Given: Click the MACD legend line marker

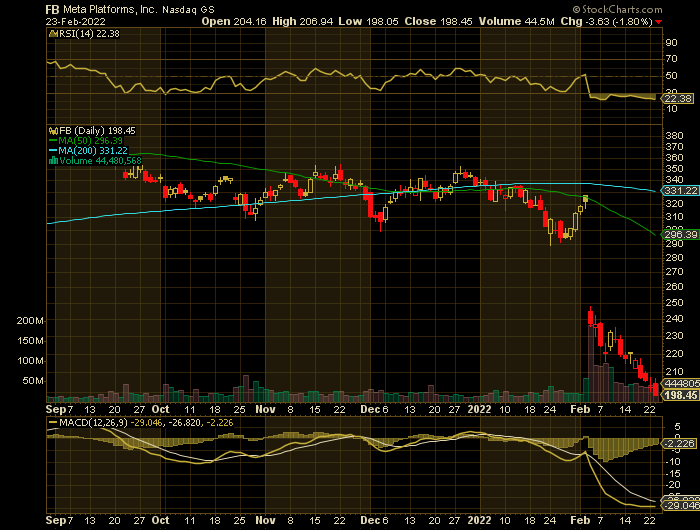Looking at the screenshot, I should [x=53, y=423].
